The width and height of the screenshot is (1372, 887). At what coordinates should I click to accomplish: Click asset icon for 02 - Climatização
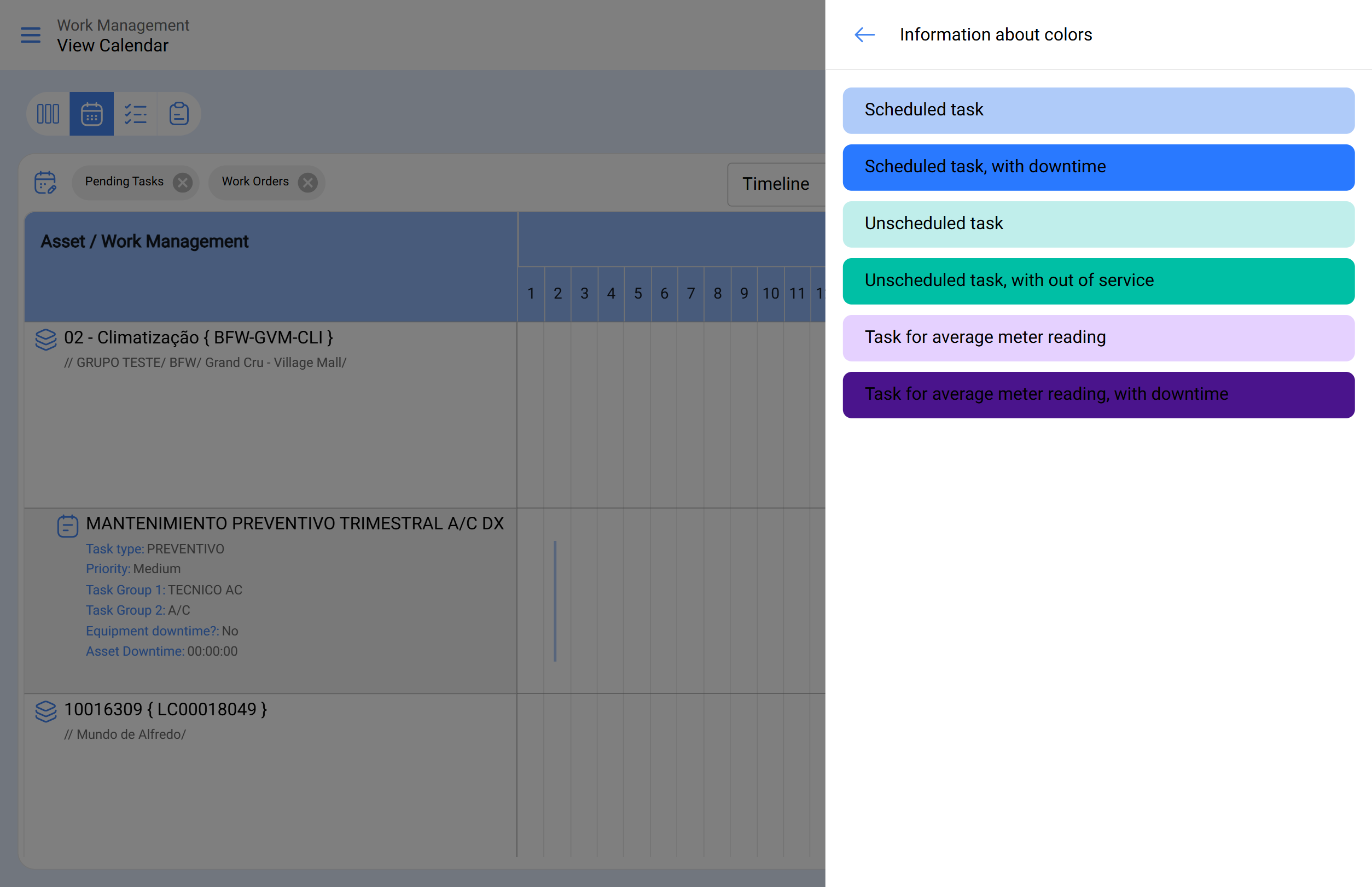pos(46,339)
